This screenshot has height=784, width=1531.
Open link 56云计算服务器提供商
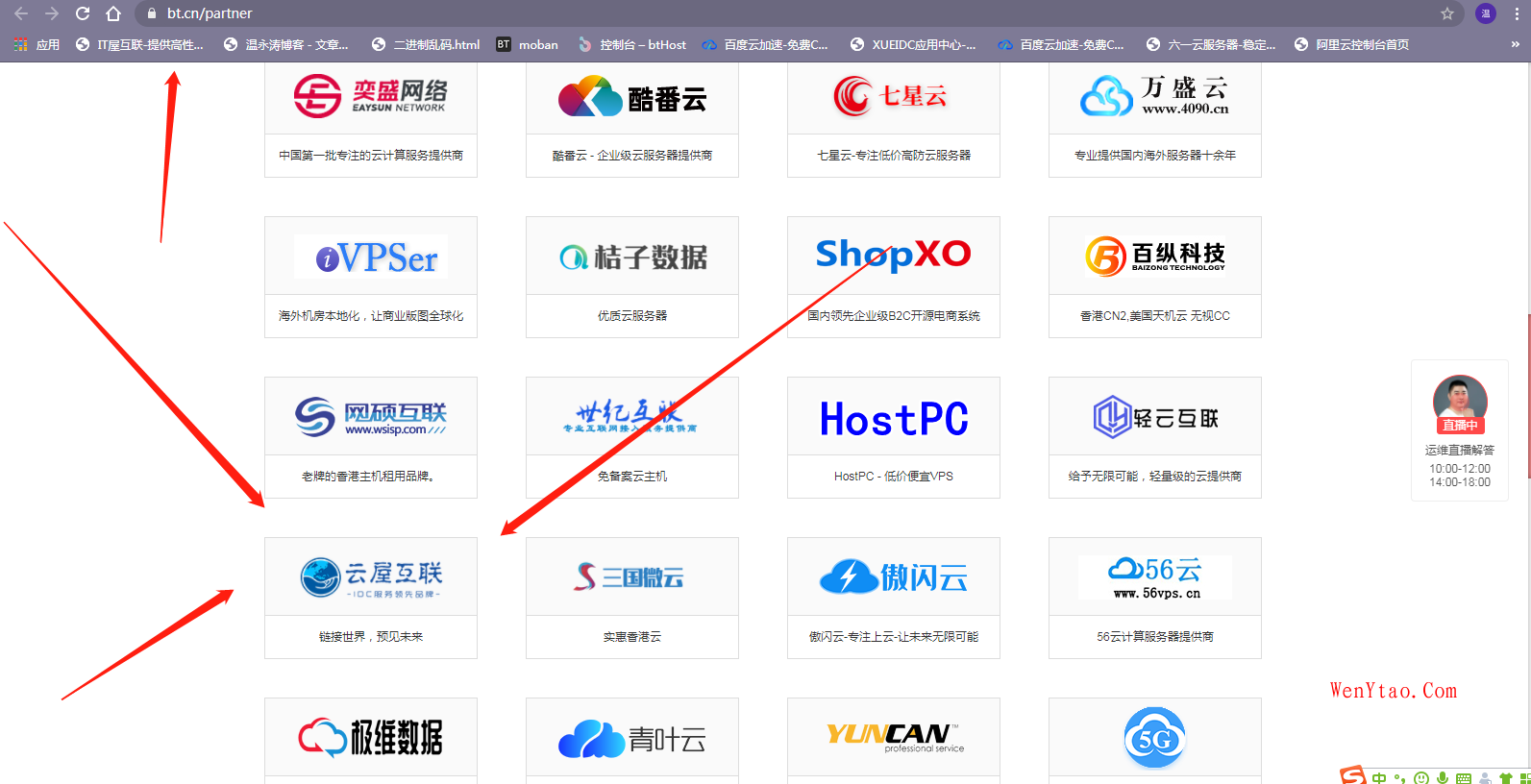coord(1155,637)
